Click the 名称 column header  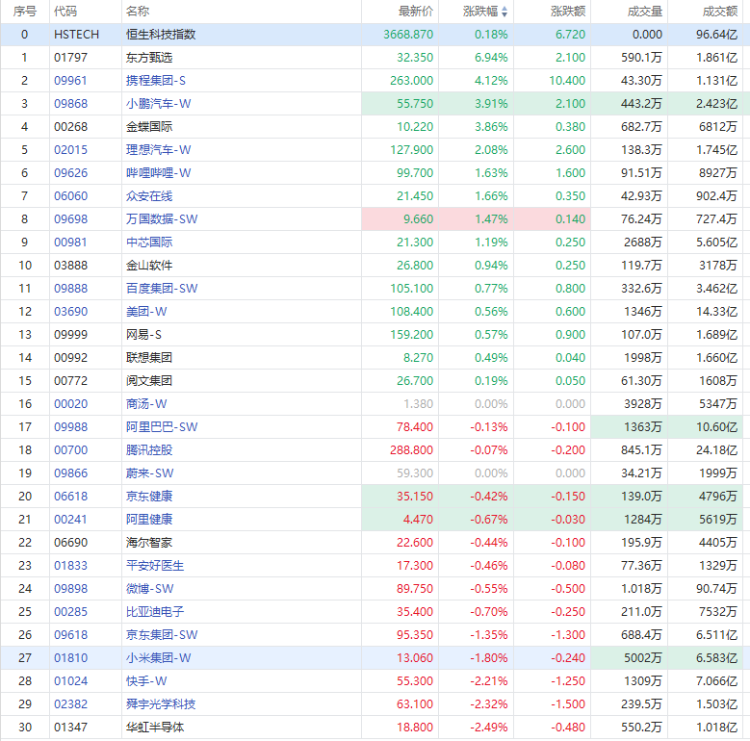click(138, 11)
